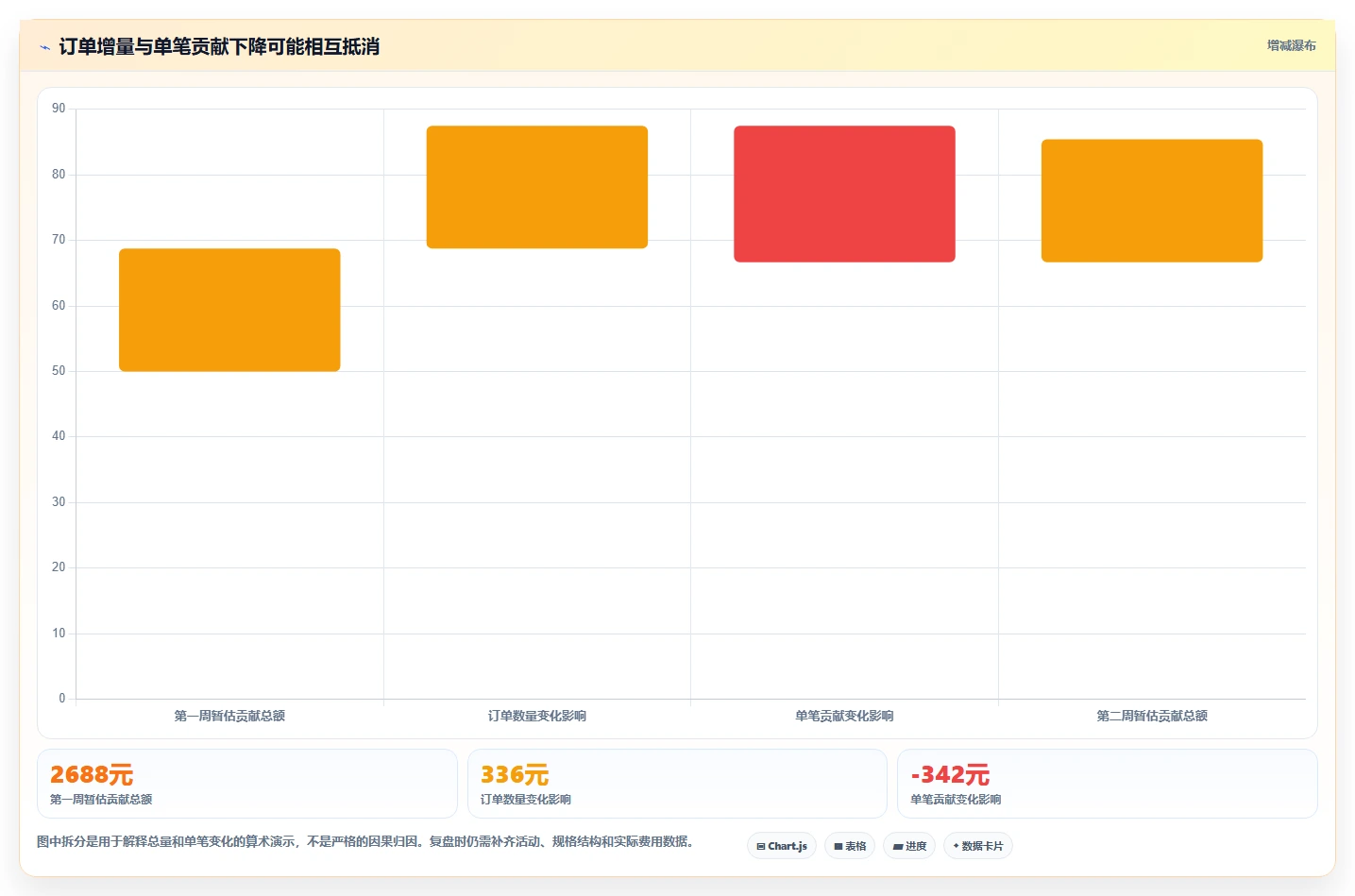Viewport: 1355px width, 896px height.
Task: Click y-axis value 0
Action: (62, 699)
